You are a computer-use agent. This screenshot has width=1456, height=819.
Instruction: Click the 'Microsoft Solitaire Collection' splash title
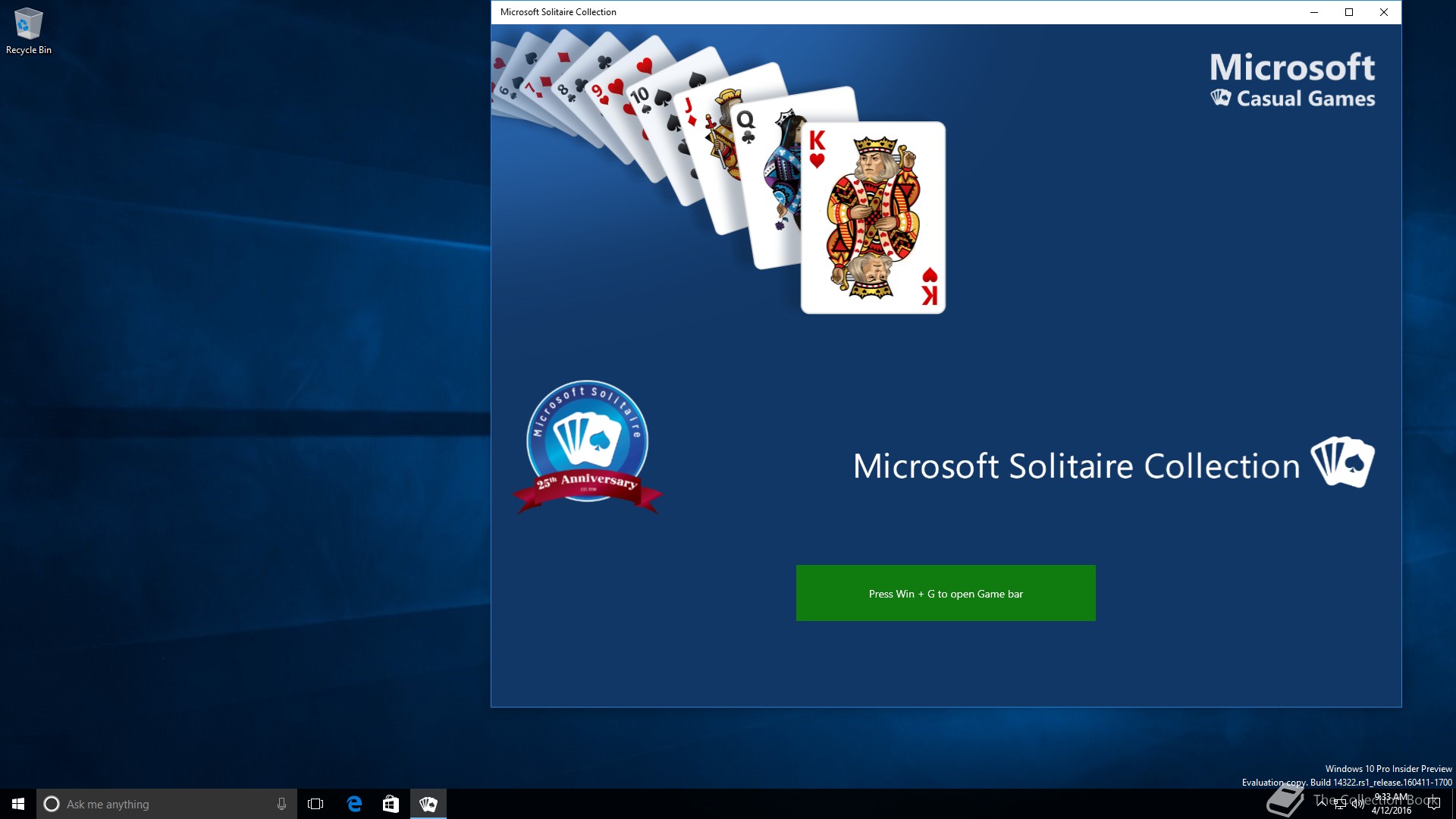pyautogui.click(x=1076, y=466)
